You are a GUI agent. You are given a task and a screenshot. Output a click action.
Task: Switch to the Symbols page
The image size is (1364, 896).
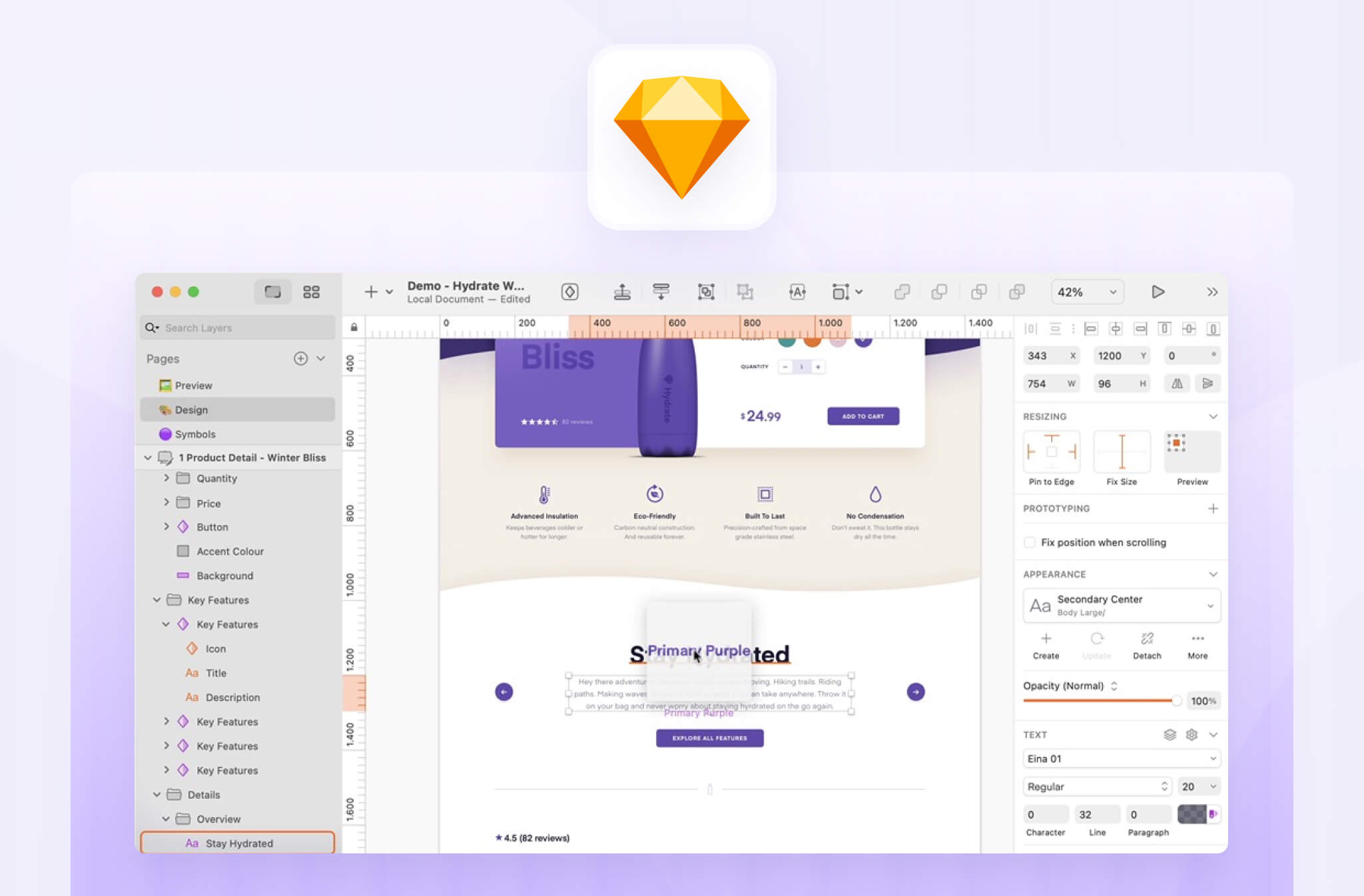(x=194, y=434)
